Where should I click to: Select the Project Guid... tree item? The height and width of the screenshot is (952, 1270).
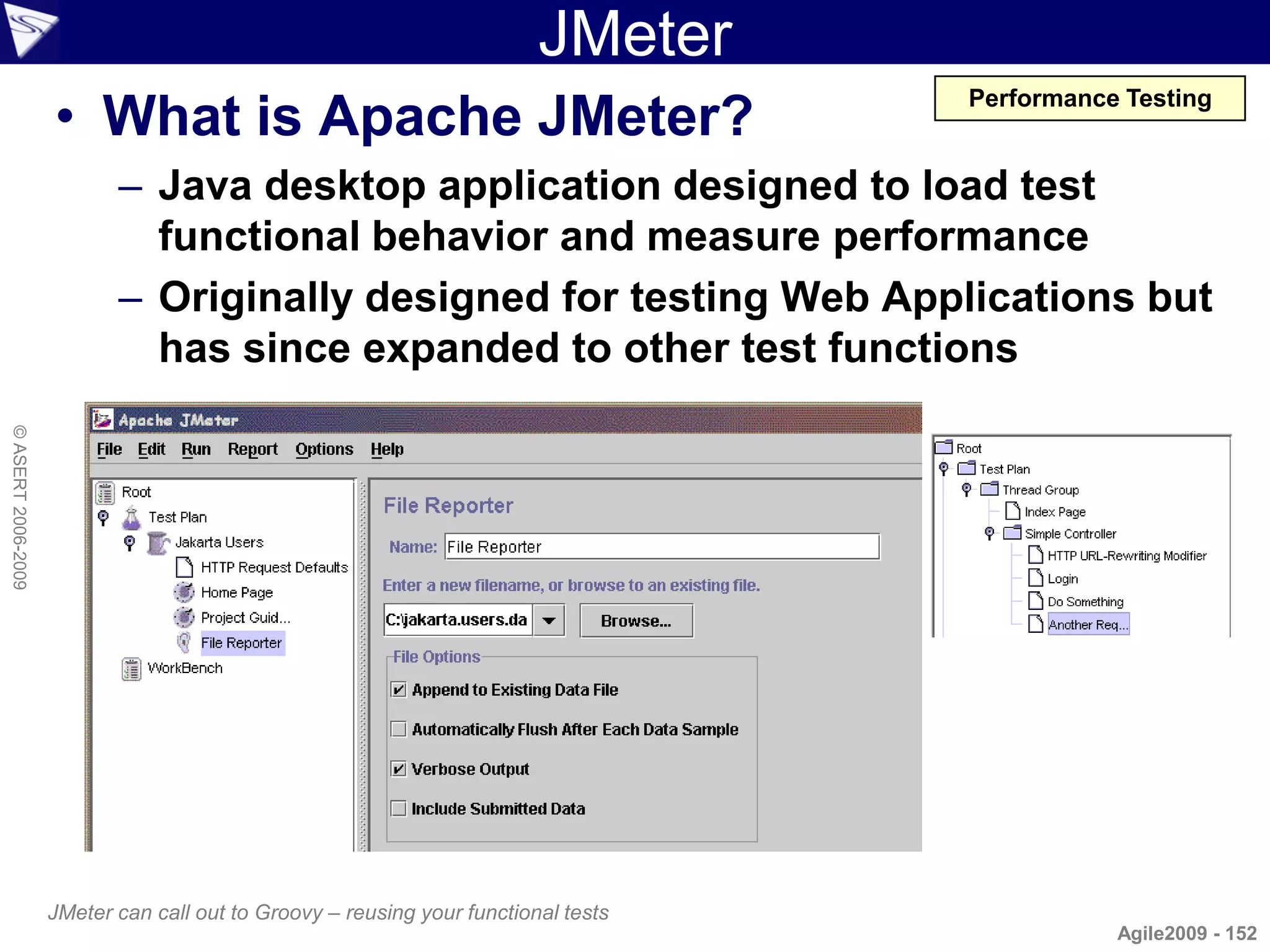click(246, 618)
